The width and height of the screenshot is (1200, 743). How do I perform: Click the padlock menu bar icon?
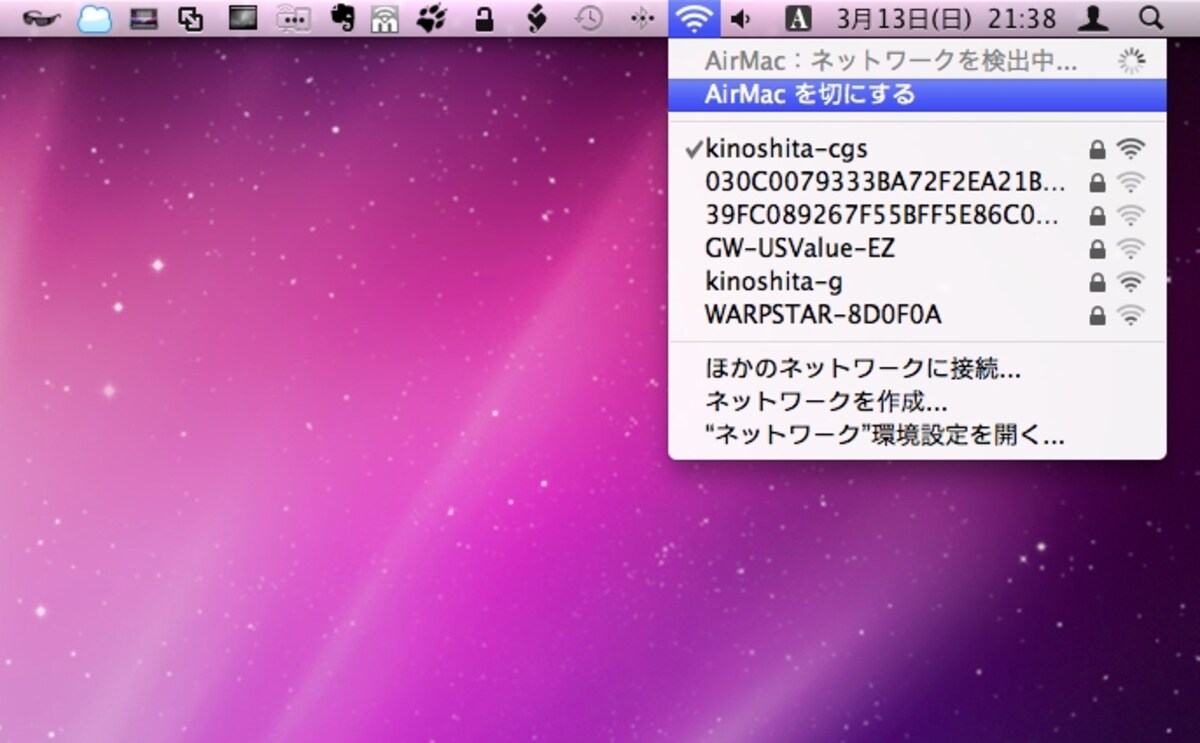[x=485, y=18]
